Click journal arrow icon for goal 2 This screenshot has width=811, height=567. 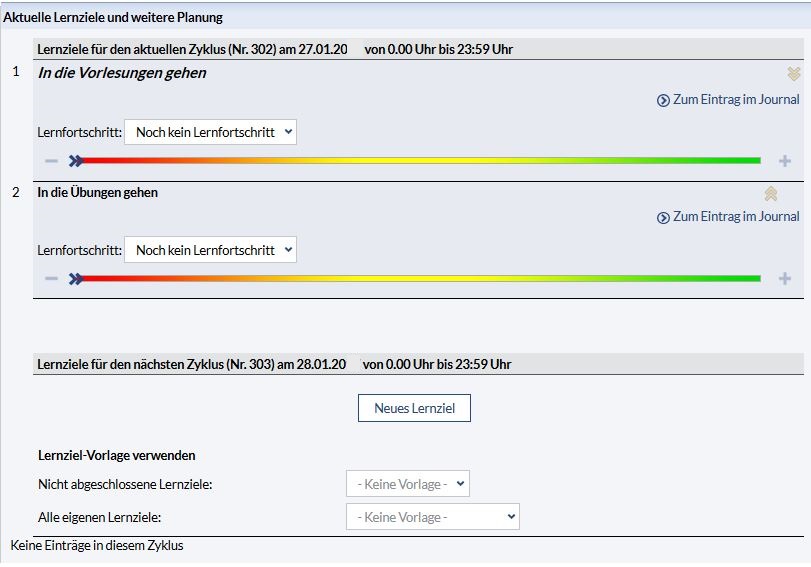(x=663, y=217)
